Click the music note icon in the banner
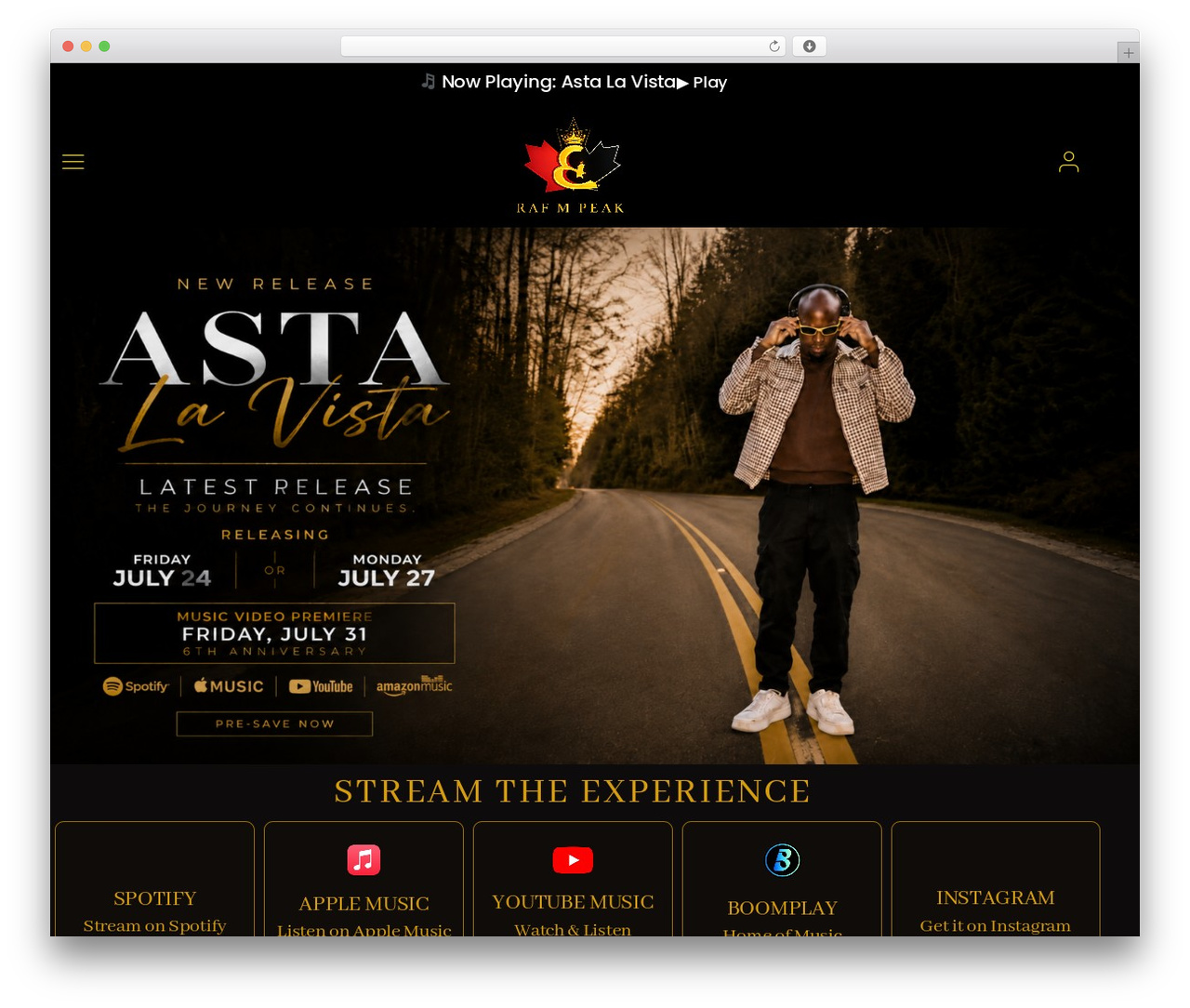Screen dimensions: 1190x1008 (x=428, y=82)
